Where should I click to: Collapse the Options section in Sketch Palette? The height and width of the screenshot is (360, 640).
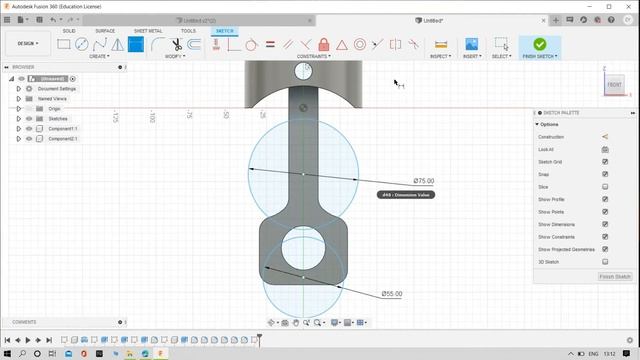tap(537, 124)
